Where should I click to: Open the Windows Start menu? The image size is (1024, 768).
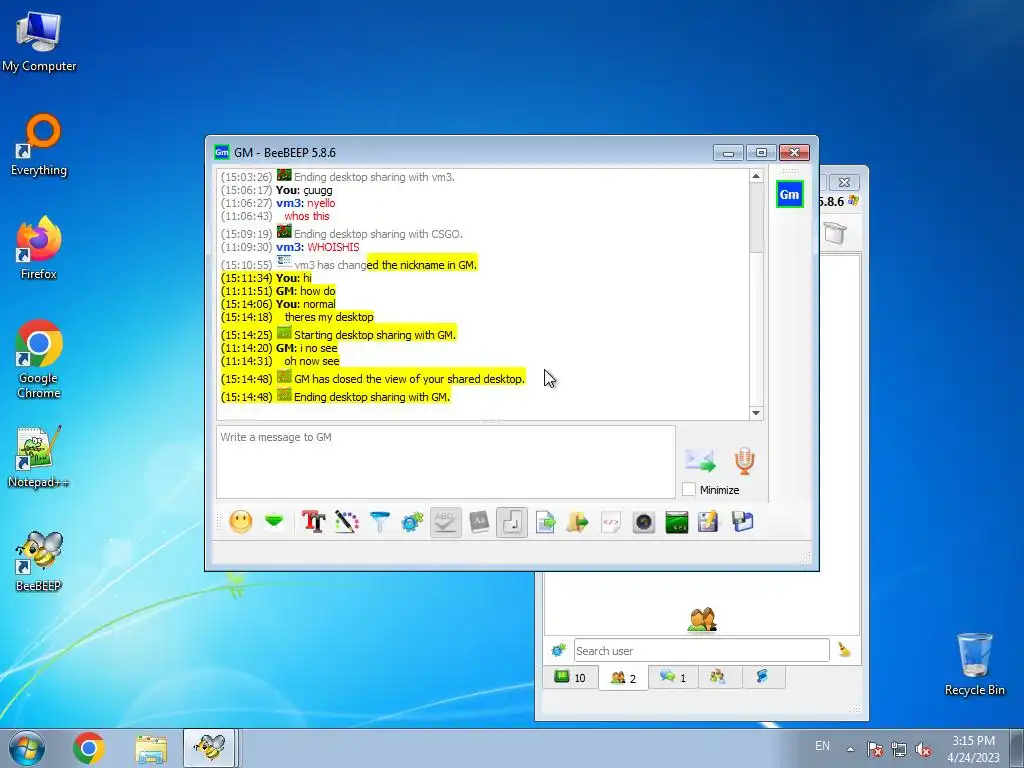tap(26, 748)
